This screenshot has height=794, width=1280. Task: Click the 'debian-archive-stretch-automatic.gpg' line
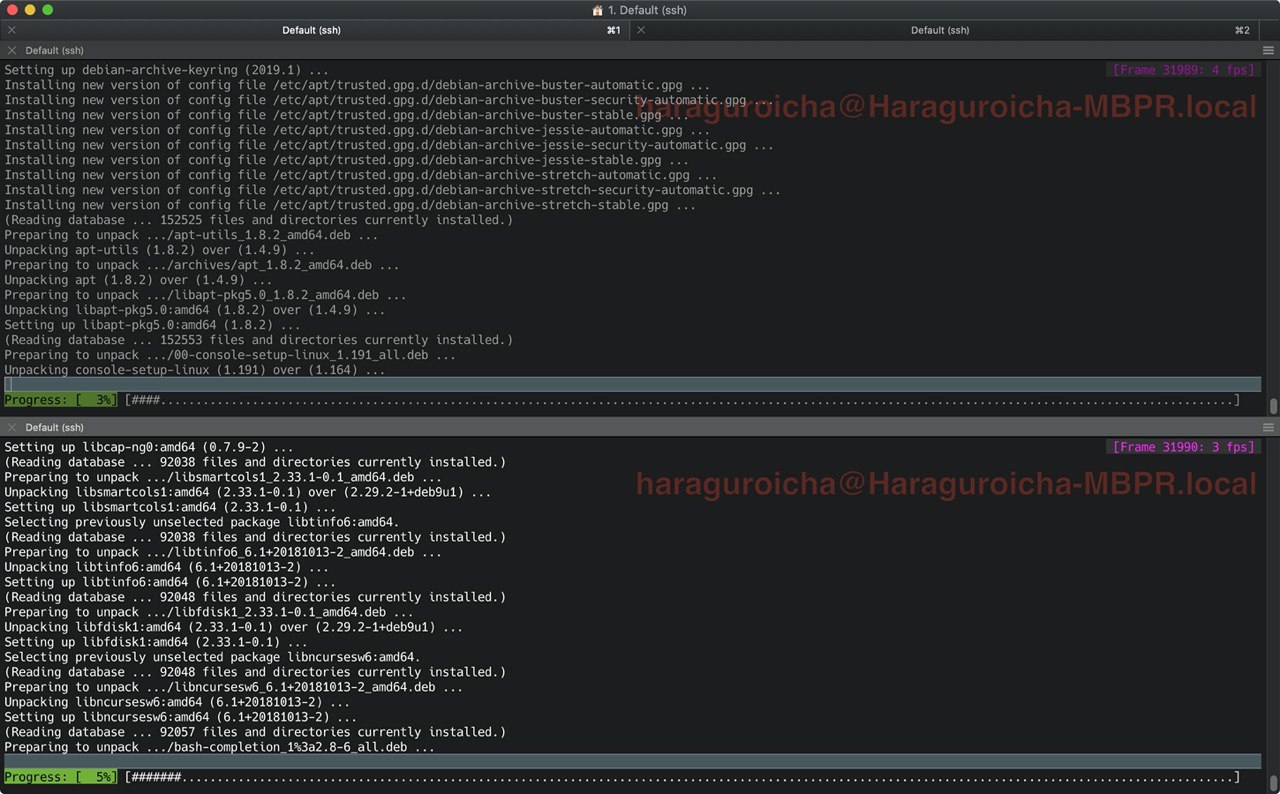tap(361, 175)
